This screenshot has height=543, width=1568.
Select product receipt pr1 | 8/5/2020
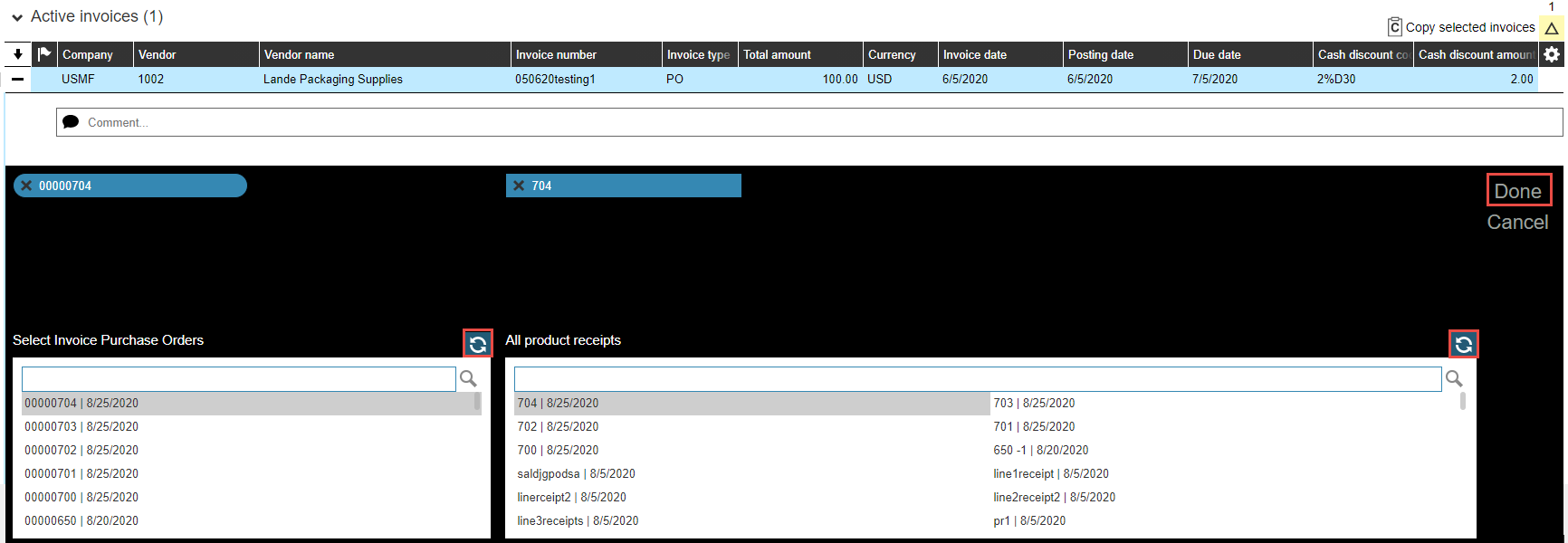coord(1225,521)
